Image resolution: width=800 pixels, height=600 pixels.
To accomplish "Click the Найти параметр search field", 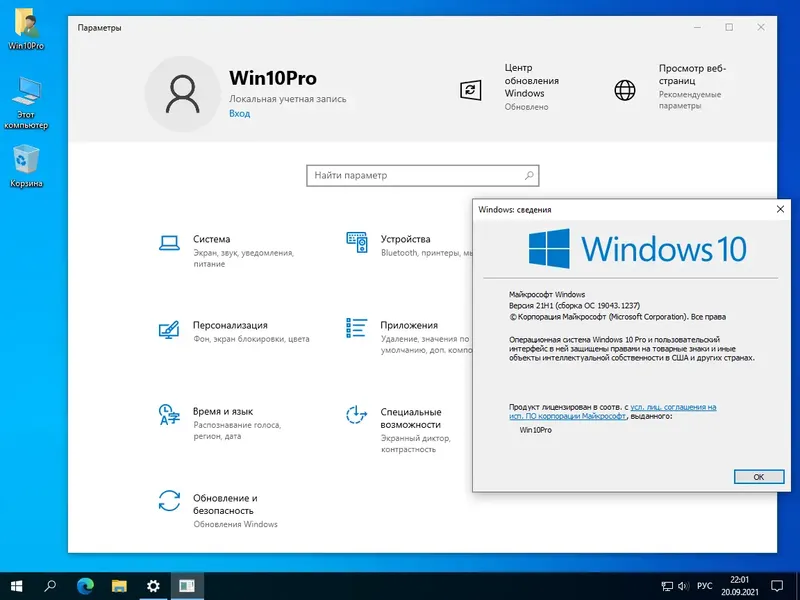I will [423, 174].
